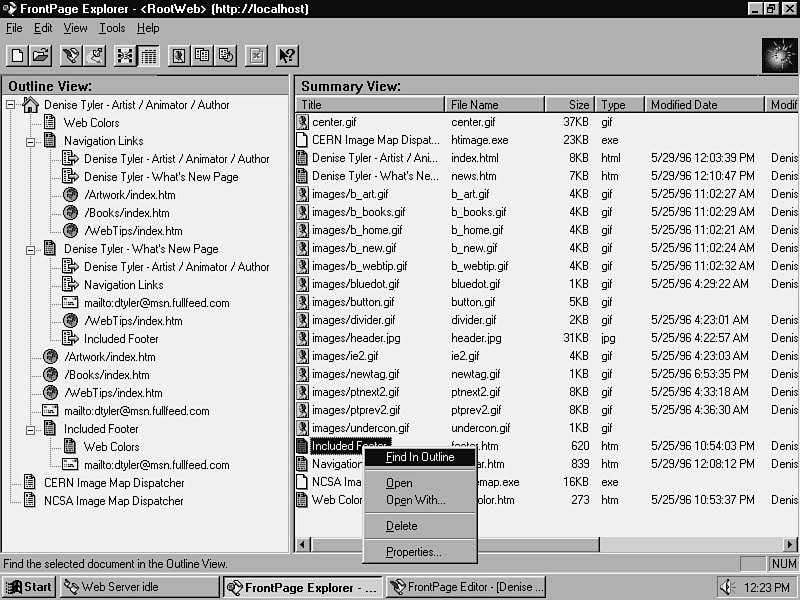This screenshot has width=800, height=600.
Task: Choose Find In Outline from context menu
Action: (419, 457)
